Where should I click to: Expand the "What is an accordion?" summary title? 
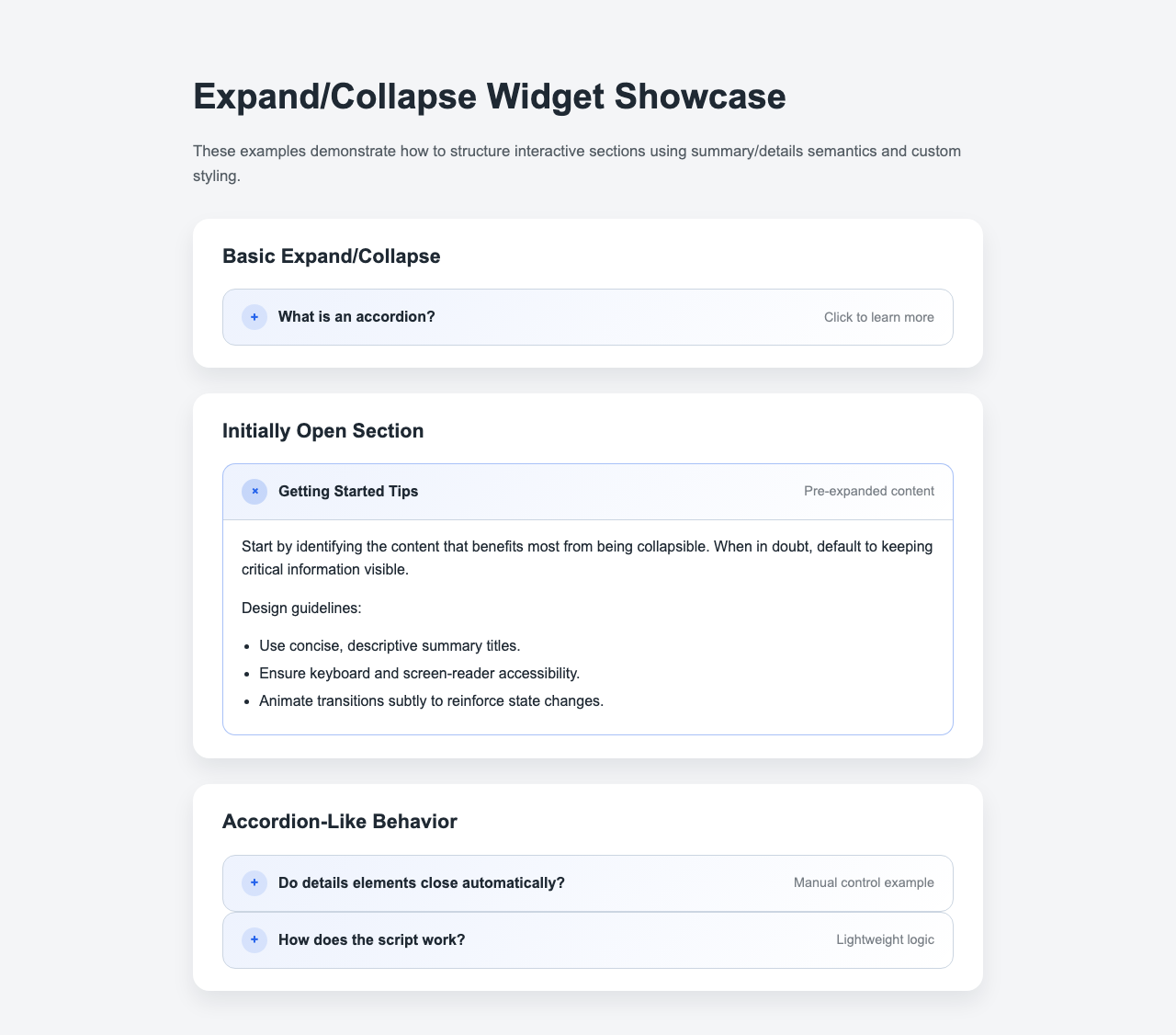coord(356,317)
